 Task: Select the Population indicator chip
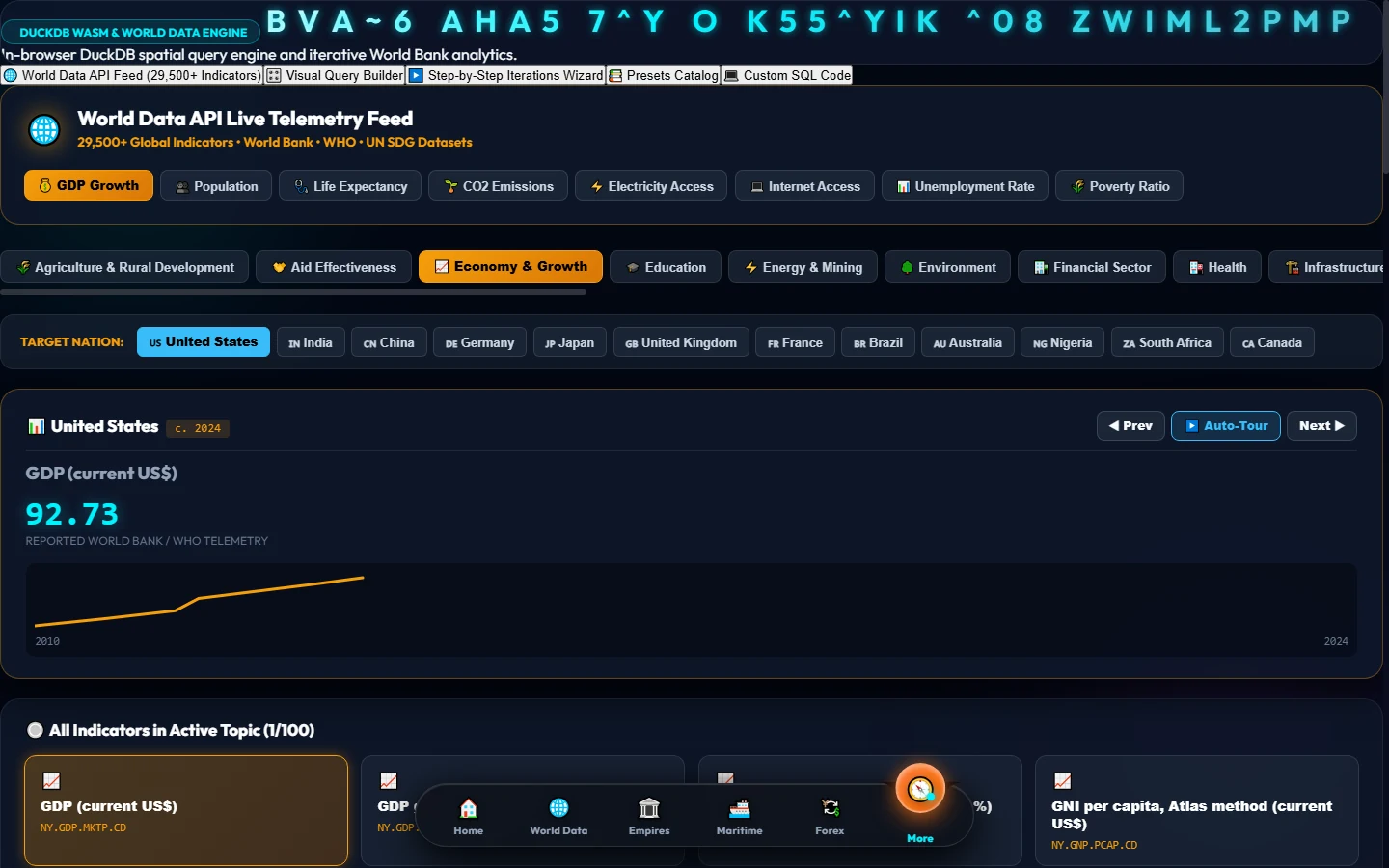pyautogui.click(x=216, y=186)
